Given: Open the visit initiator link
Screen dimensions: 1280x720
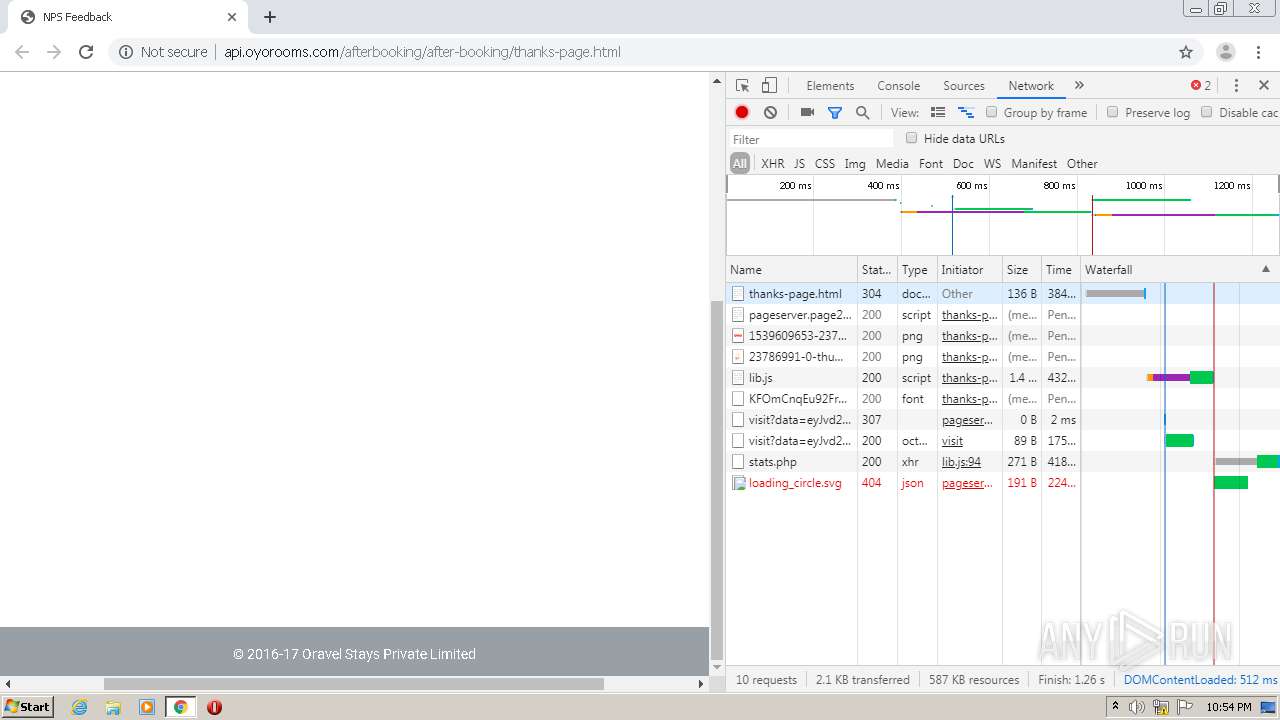Looking at the screenshot, I should pos(952,441).
